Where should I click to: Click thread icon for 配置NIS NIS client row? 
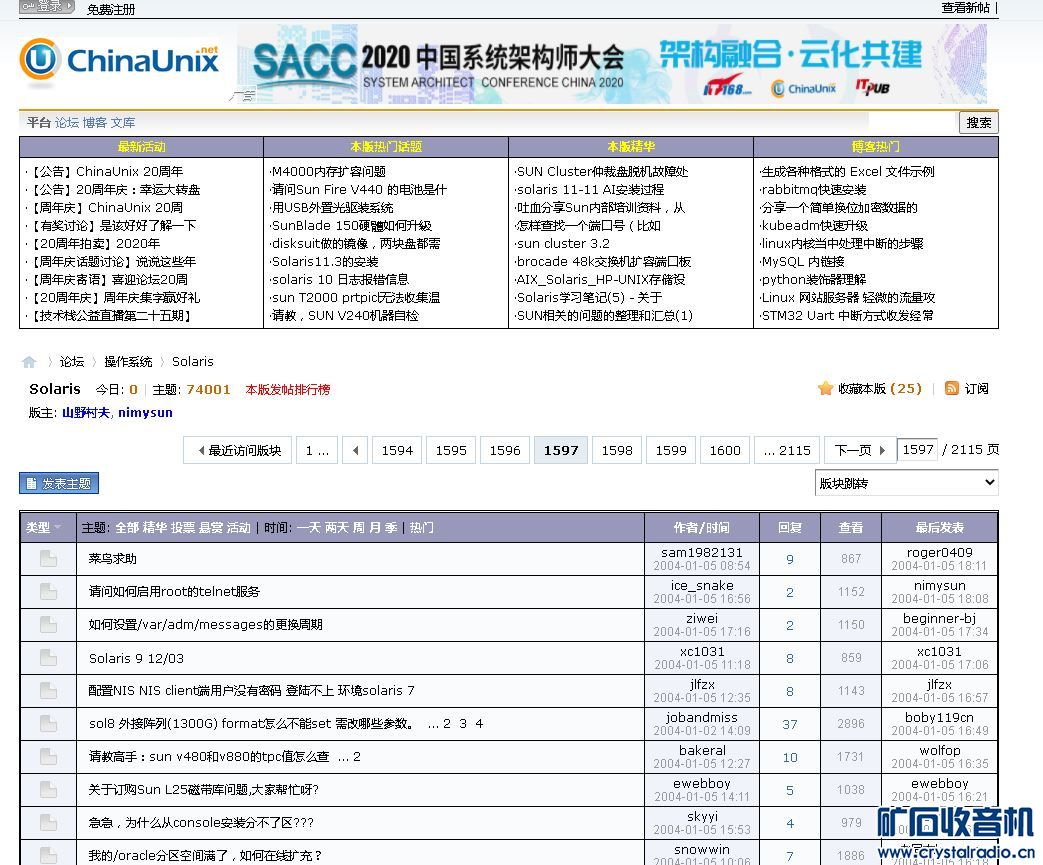48,691
